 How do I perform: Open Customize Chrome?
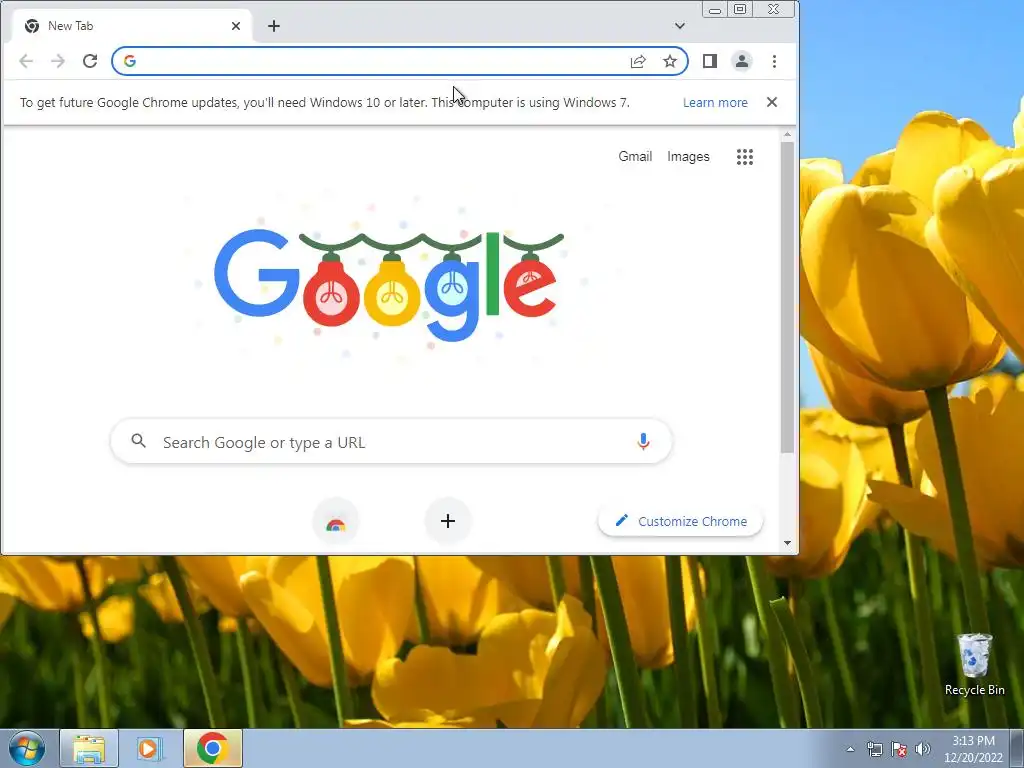680,521
